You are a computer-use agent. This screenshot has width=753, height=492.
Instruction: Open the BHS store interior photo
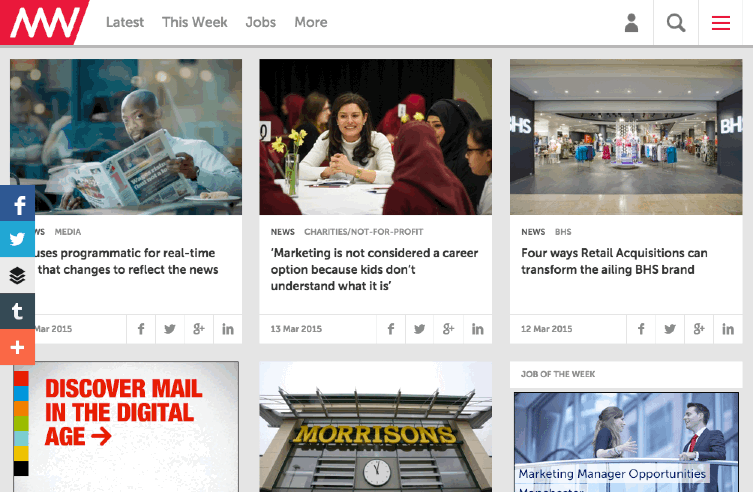click(x=626, y=137)
